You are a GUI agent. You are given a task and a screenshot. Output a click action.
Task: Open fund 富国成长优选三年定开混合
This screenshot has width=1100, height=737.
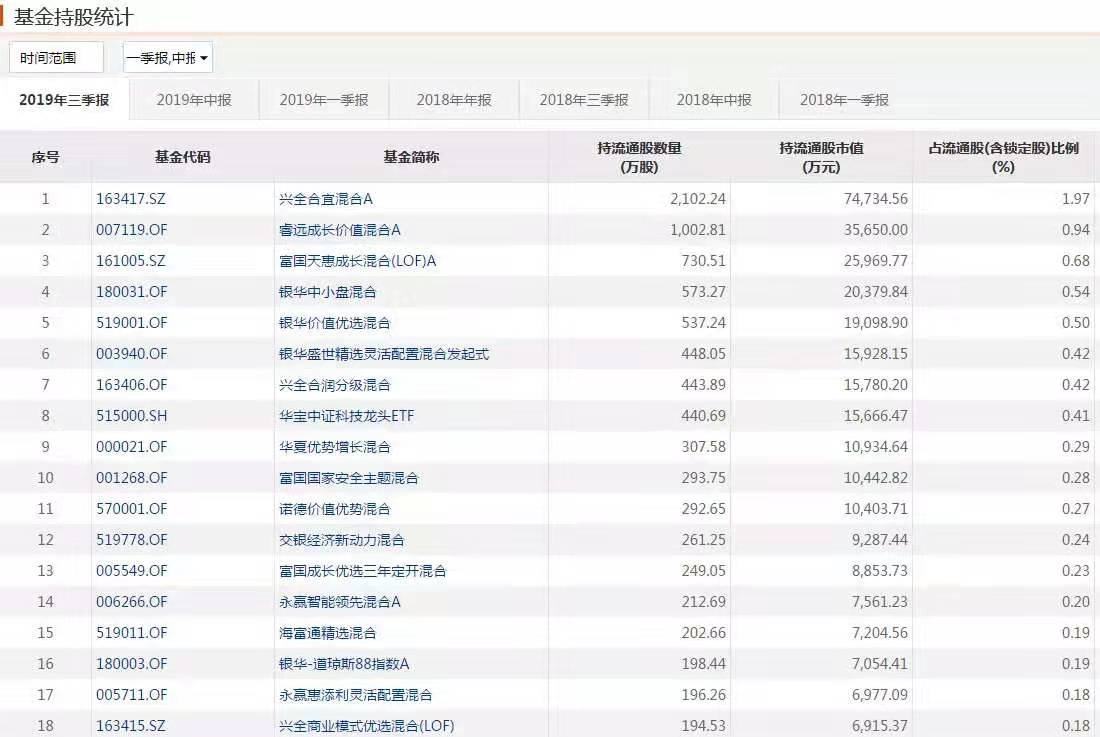pyautogui.click(x=363, y=571)
